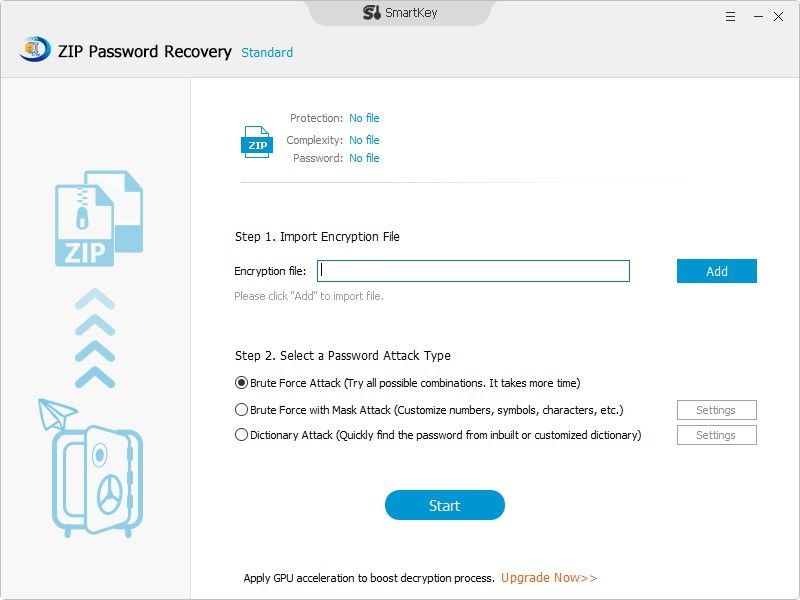Image resolution: width=800 pixels, height=600 pixels.
Task: Open Settings for Dictionary Attack
Action: 716,435
